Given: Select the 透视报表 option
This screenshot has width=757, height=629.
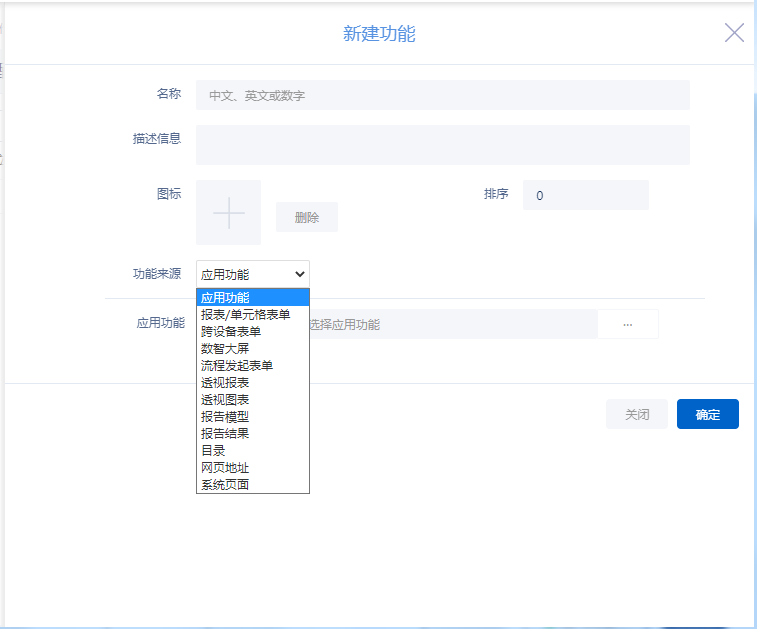Looking at the screenshot, I should (253, 382).
